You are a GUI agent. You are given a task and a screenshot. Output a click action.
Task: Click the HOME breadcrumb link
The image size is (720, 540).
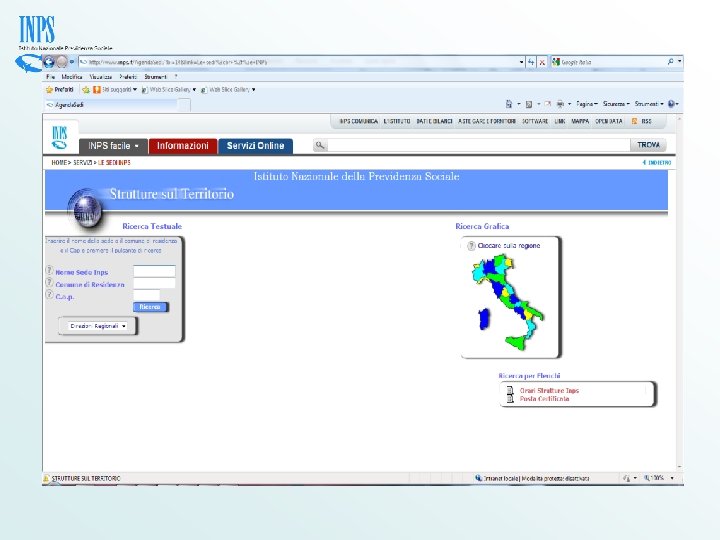click(59, 163)
